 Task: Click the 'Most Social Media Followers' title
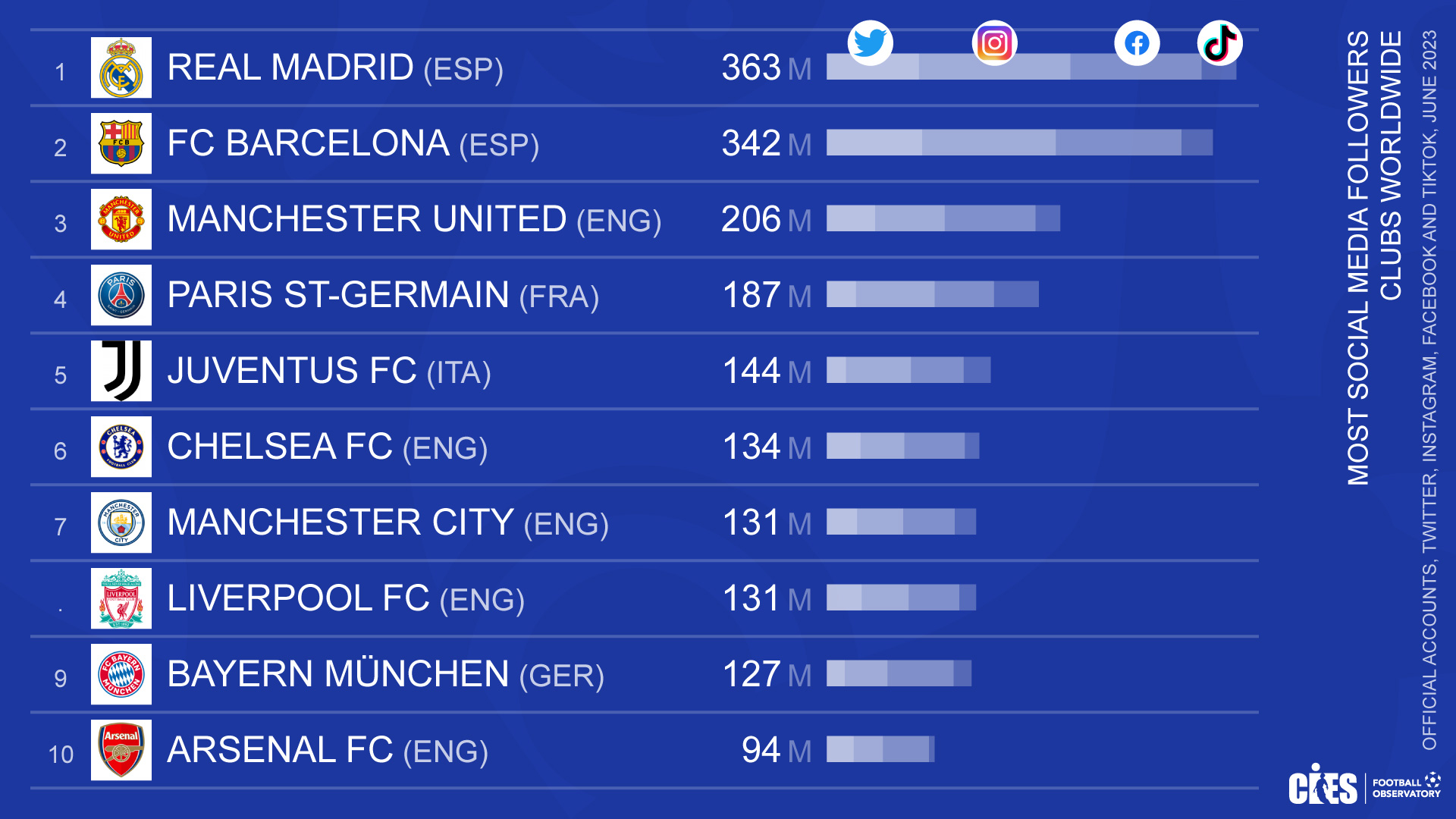click(1374, 258)
